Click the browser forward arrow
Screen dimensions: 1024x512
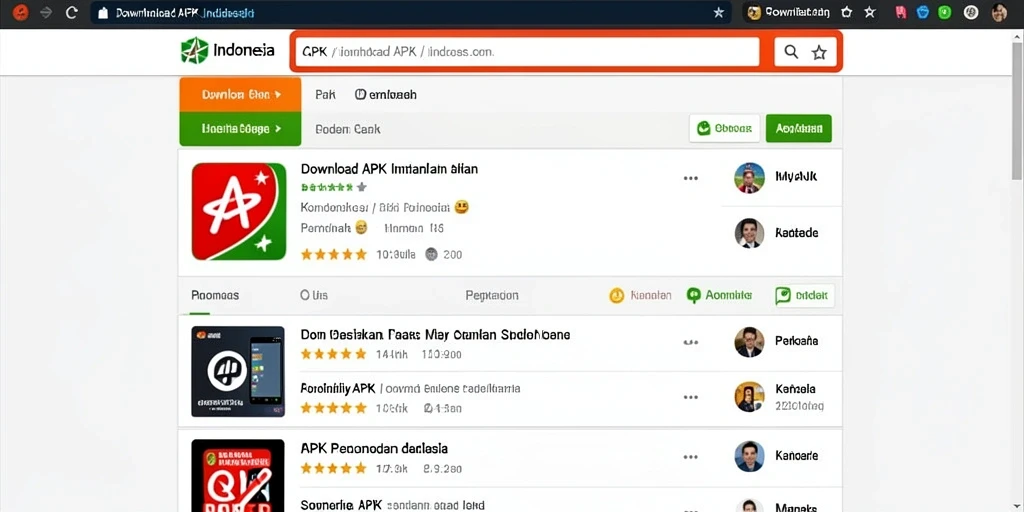point(46,12)
